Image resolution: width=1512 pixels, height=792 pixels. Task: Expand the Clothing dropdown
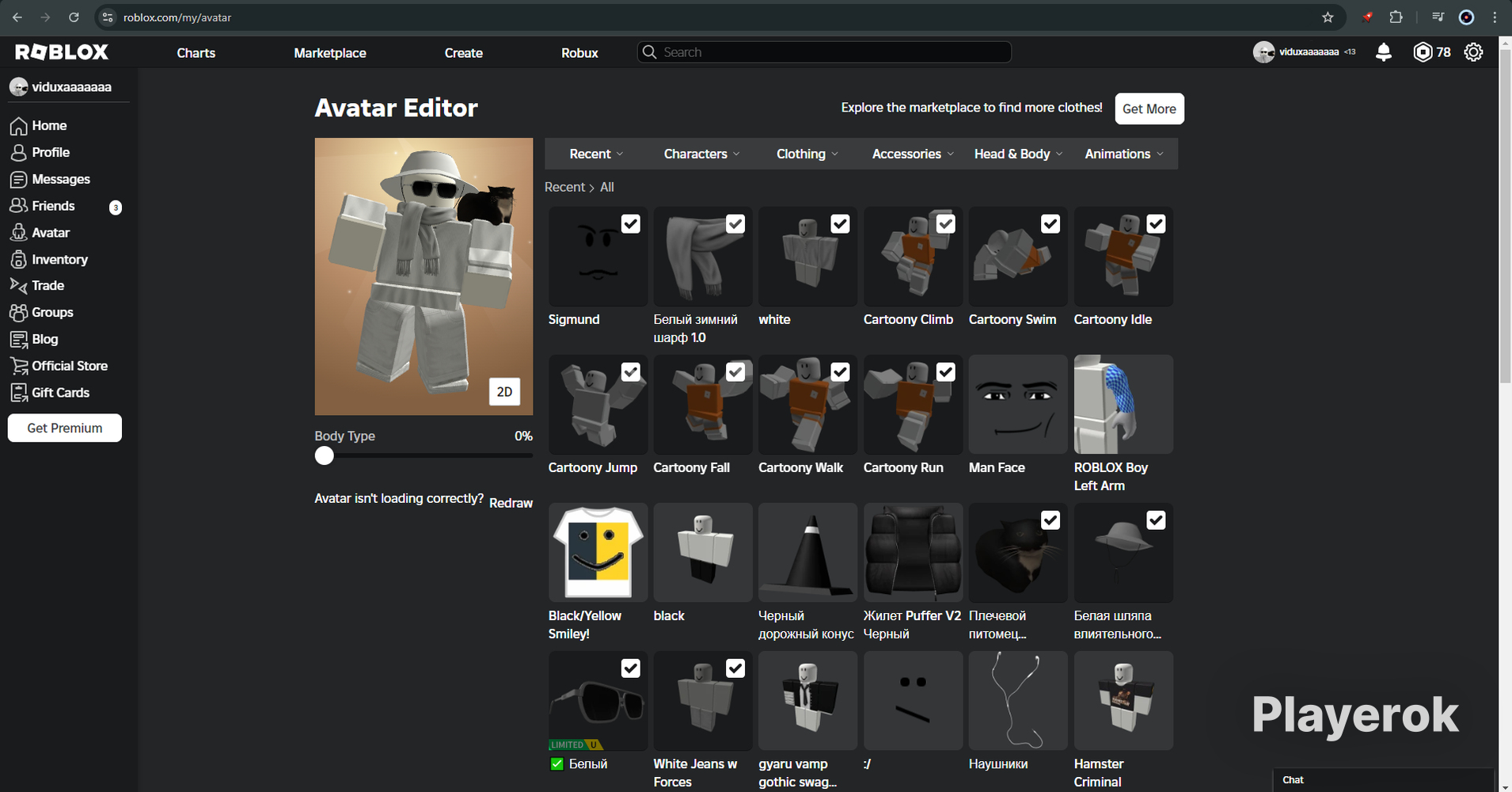coord(807,154)
